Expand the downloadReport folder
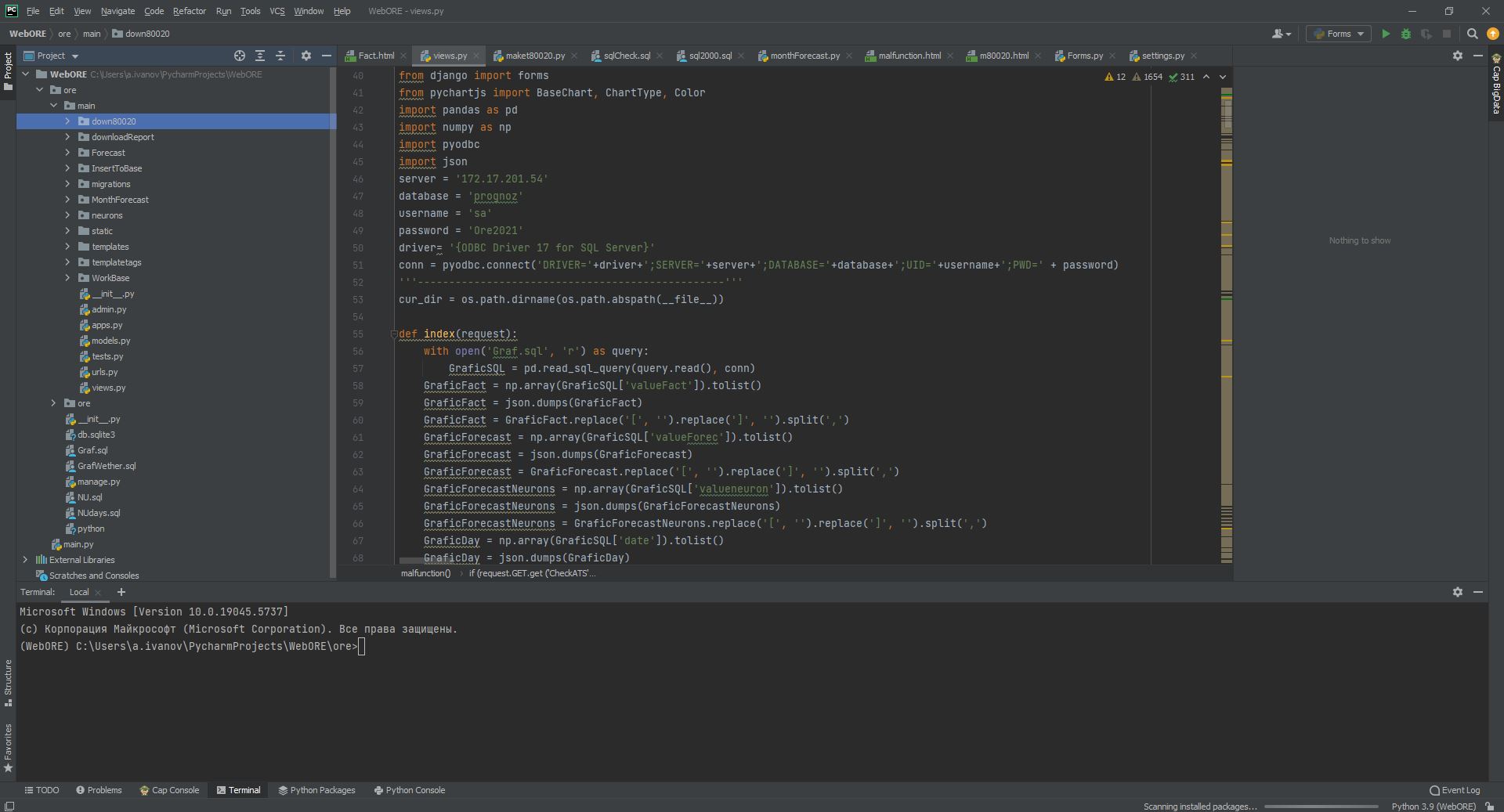This screenshot has width=1504, height=812. tap(67, 137)
